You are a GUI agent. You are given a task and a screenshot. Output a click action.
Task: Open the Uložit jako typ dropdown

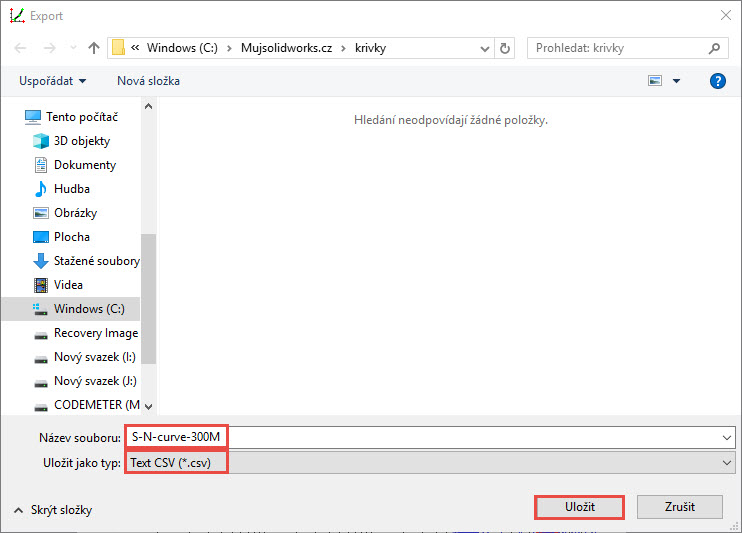point(430,462)
